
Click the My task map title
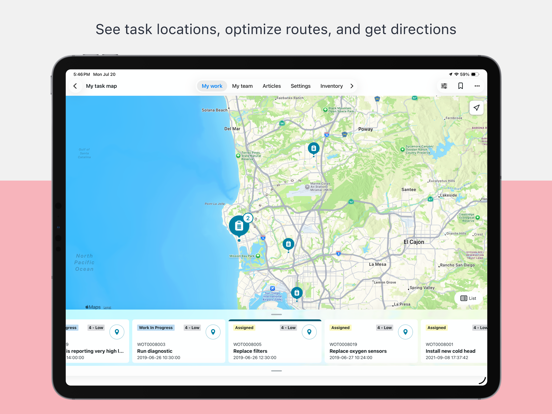coord(101,86)
